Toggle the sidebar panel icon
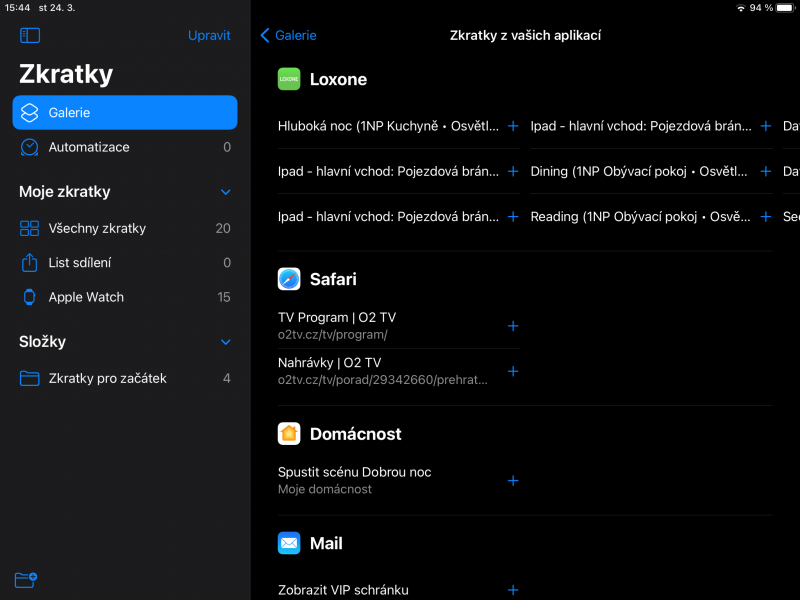Viewport: 800px width, 600px height. pyautogui.click(x=30, y=35)
